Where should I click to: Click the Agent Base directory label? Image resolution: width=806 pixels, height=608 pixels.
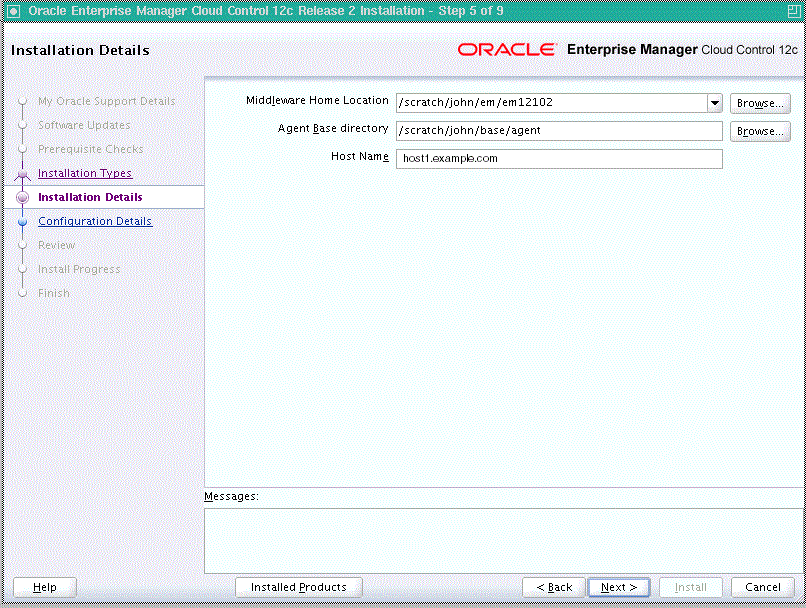(333, 128)
